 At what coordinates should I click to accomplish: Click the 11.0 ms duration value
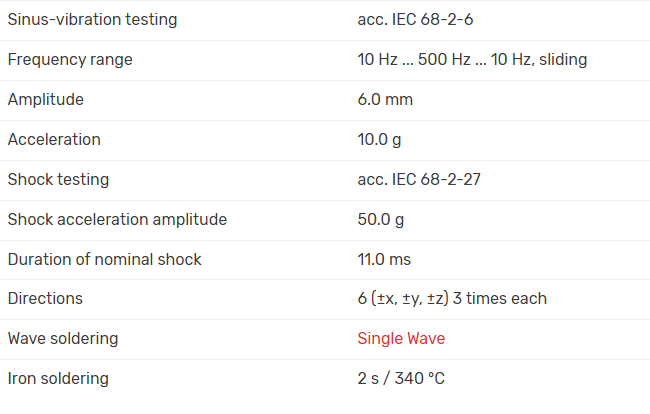384,259
